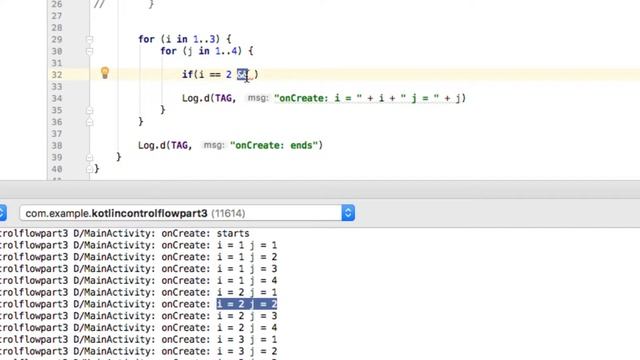Click the 'for (i in 1..3) {' code line
The image size is (640, 360).
pos(185,39)
